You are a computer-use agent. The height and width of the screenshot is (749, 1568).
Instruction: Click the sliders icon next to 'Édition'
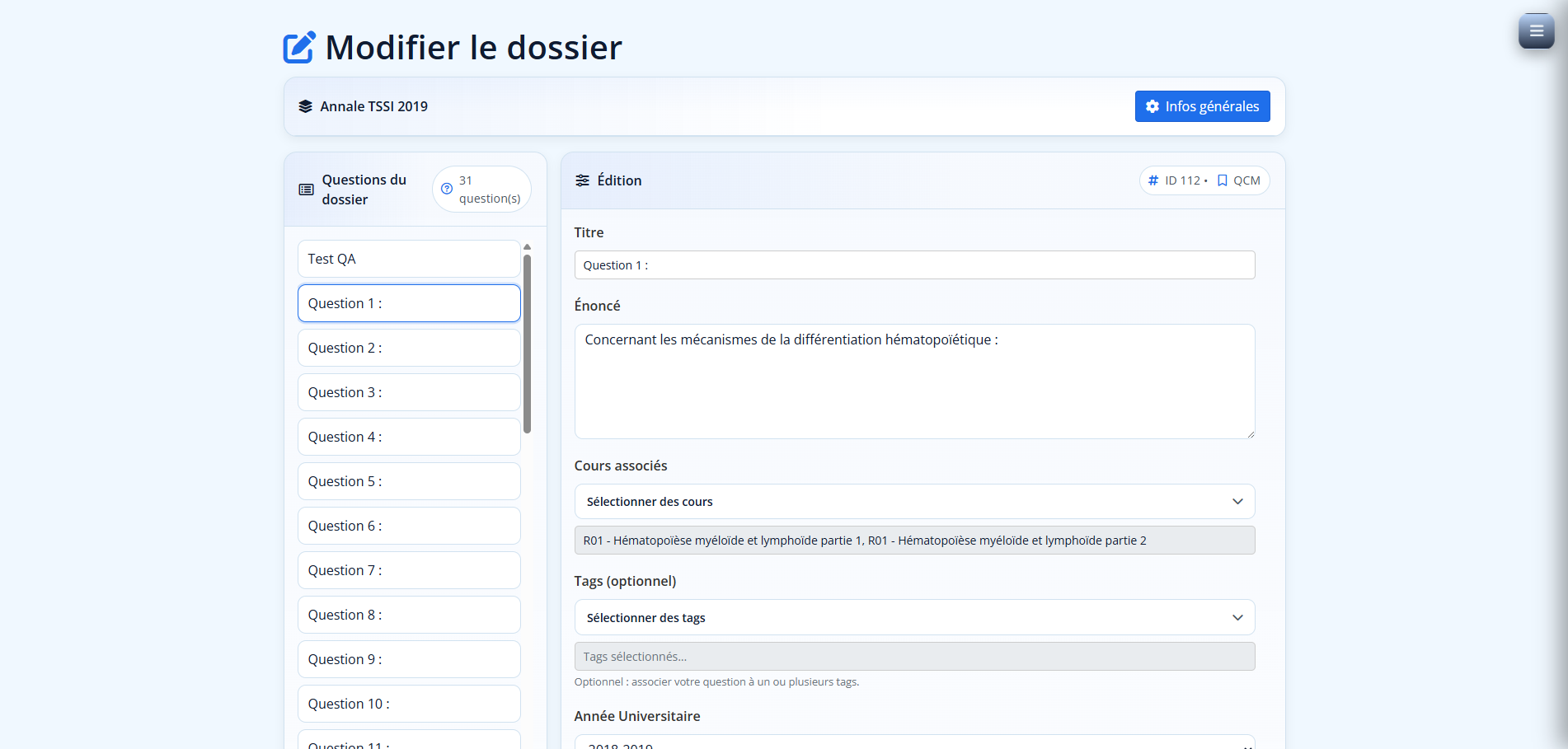(583, 180)
